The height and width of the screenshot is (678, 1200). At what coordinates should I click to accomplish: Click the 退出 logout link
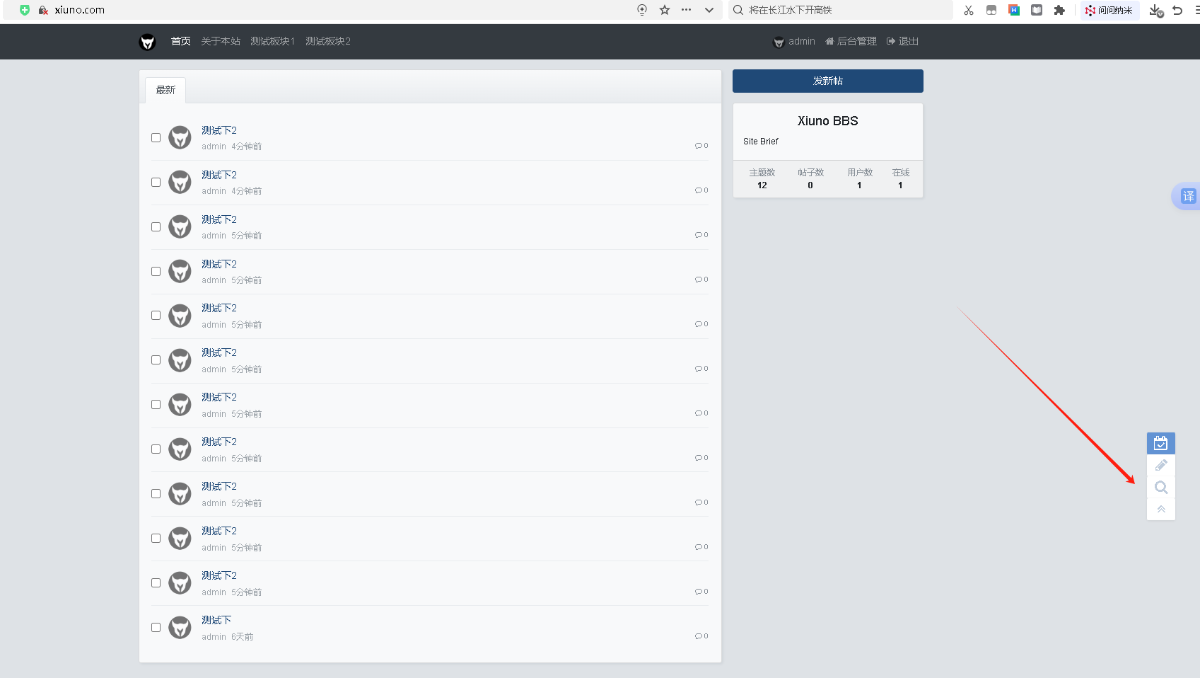(x=902, y=42)
